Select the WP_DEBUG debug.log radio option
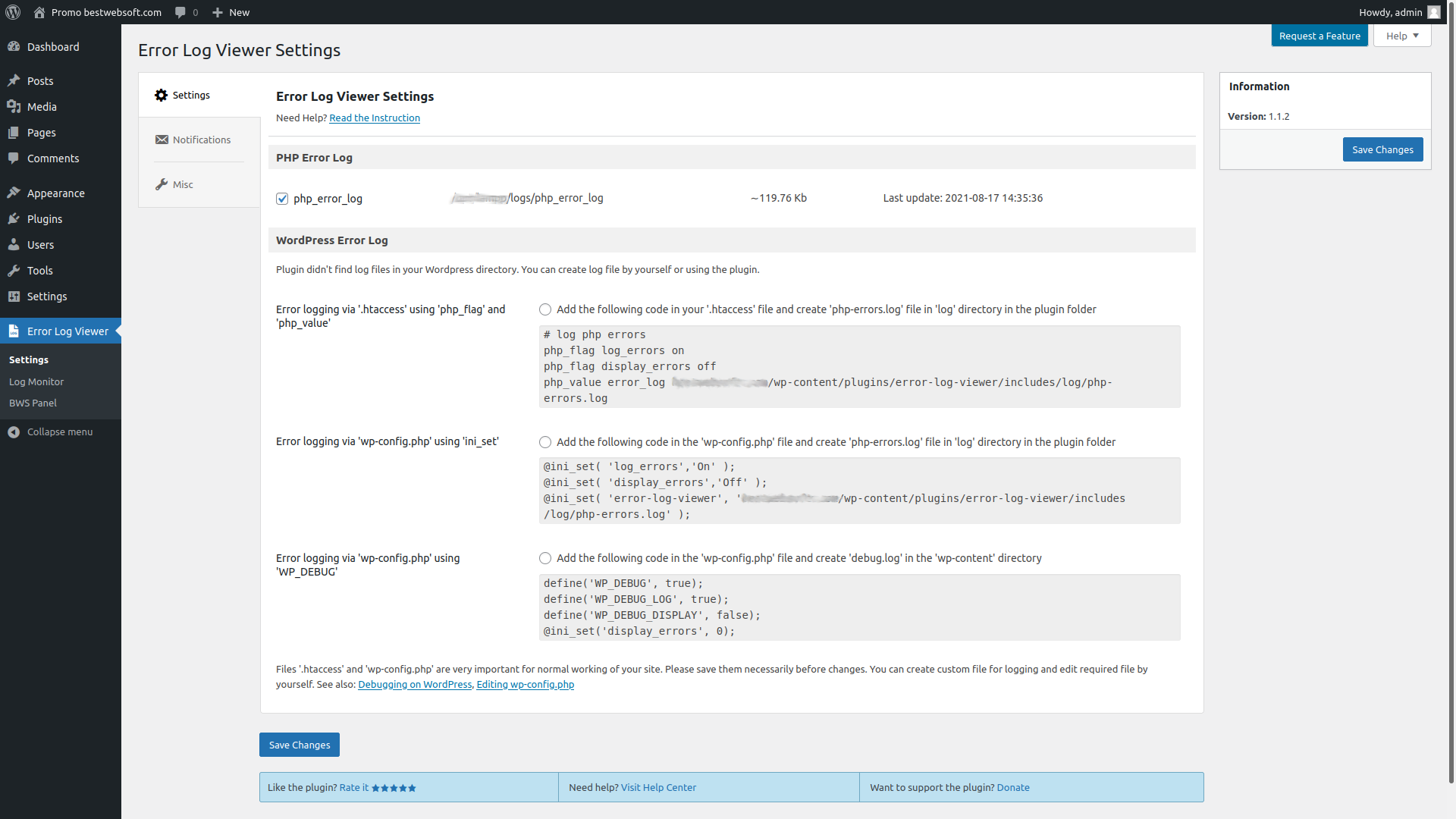Image resolution: width=1456 pixels, height=819 pixels. click(545, 558)
